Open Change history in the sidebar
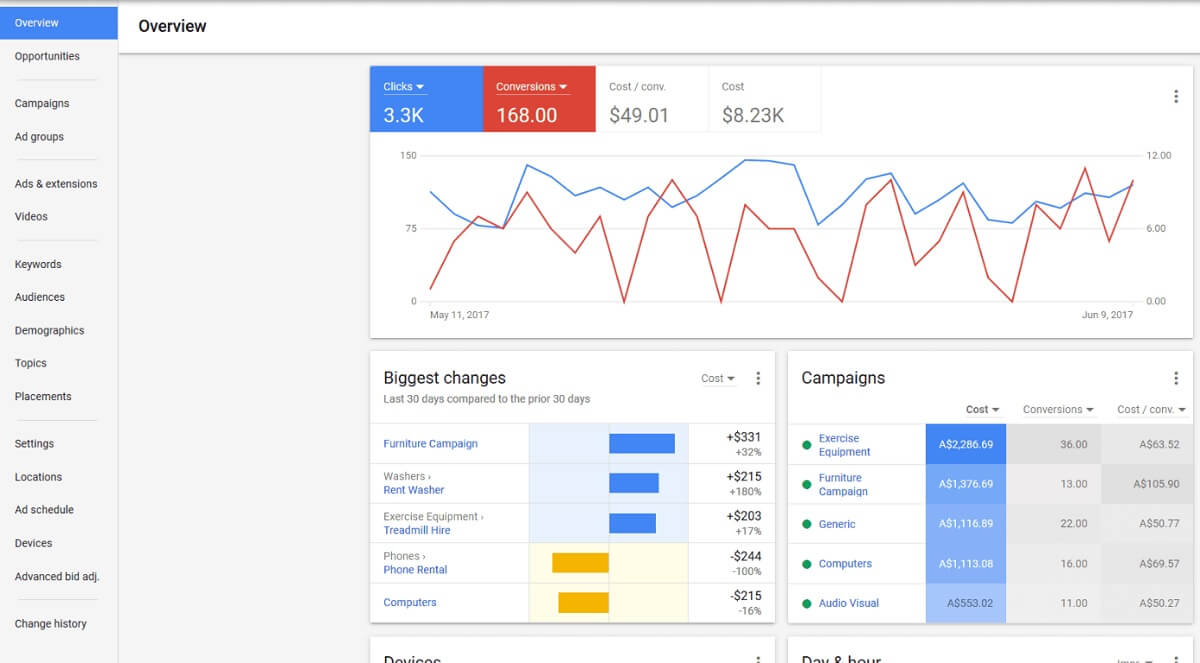 pos(50,624)
